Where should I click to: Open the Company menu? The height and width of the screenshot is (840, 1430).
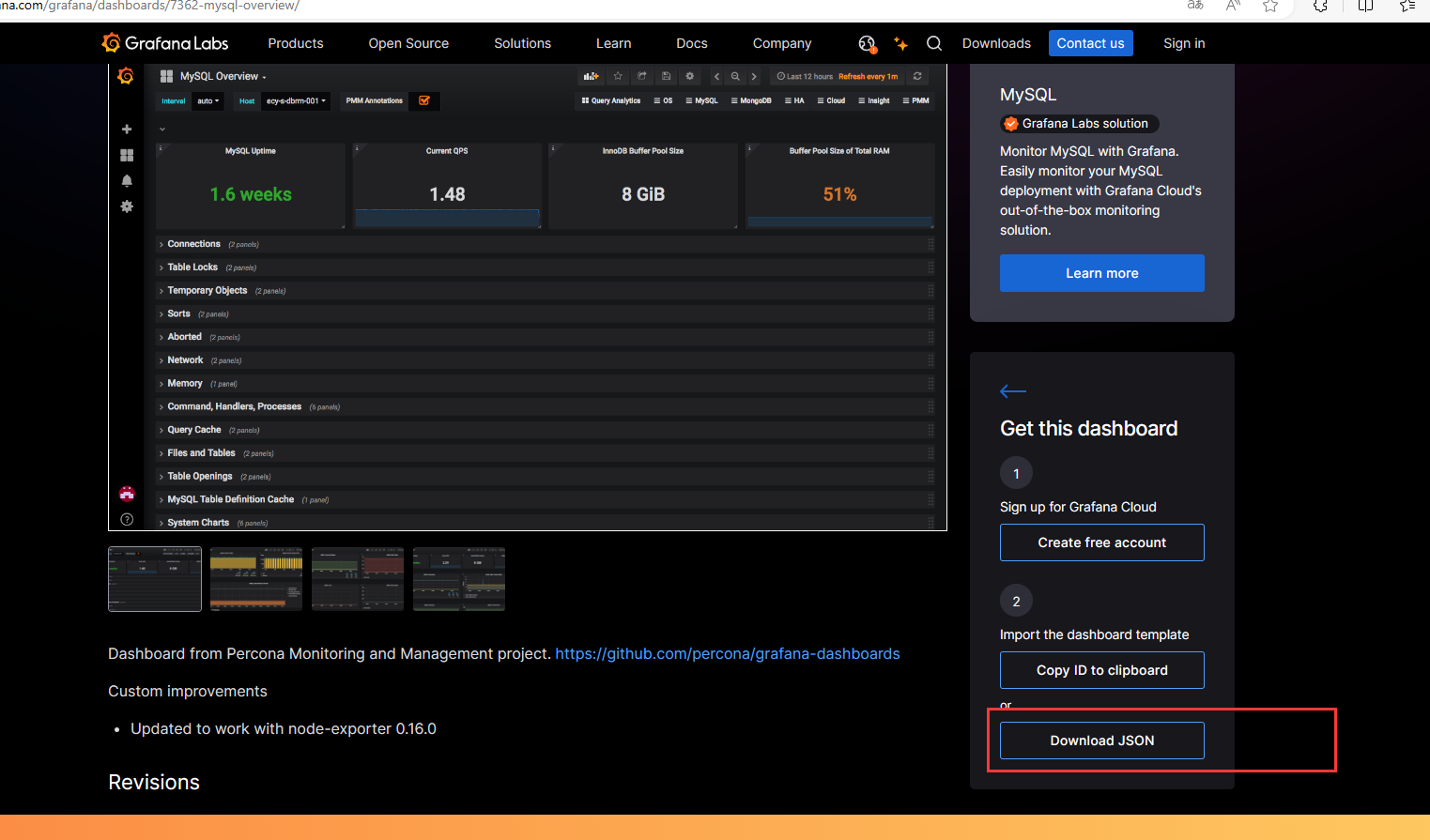pos(782,43)
